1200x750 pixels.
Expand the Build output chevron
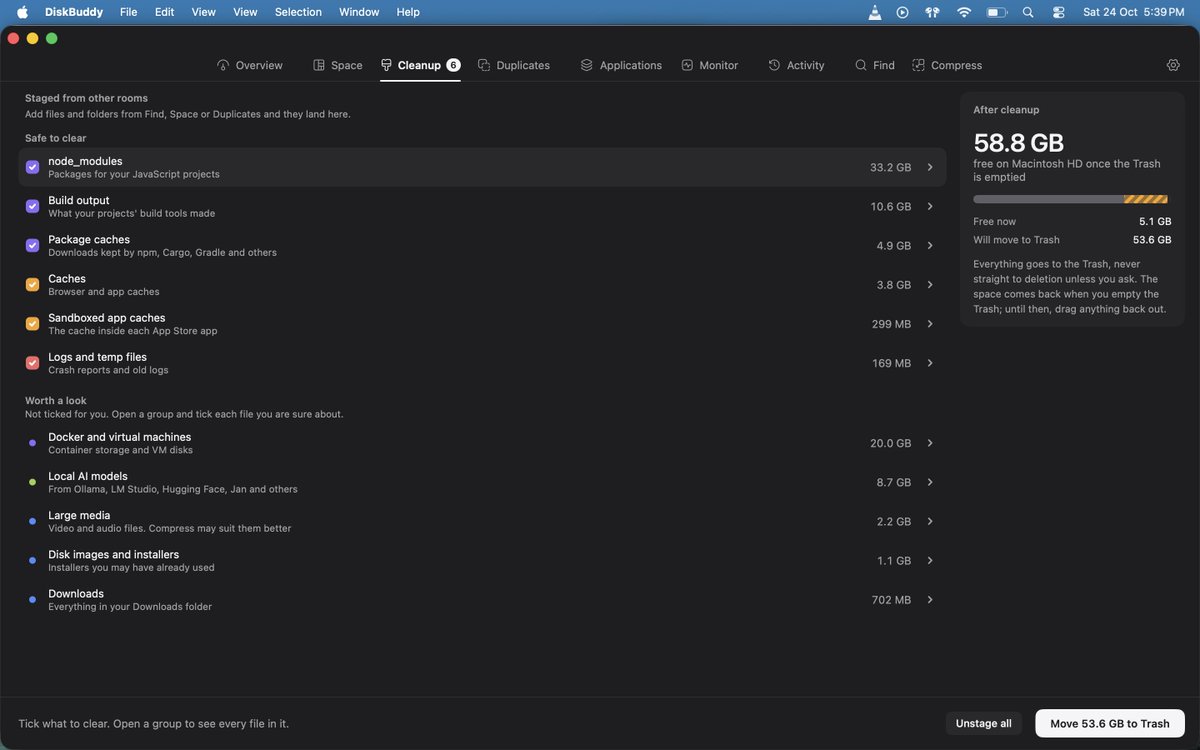[930, 206]
